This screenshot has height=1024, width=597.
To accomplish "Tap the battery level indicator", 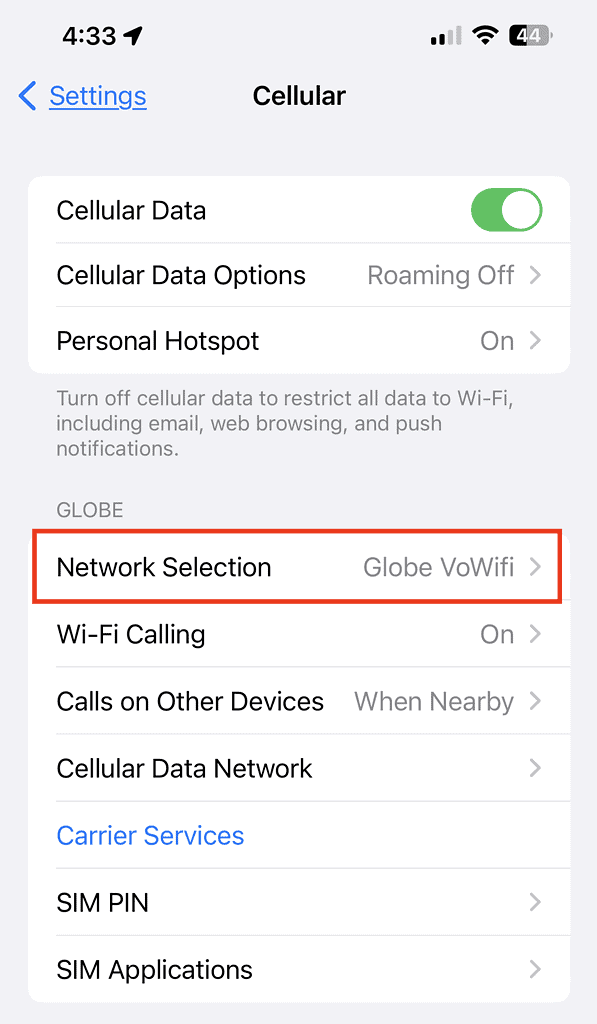I will (x=530, y=35).
